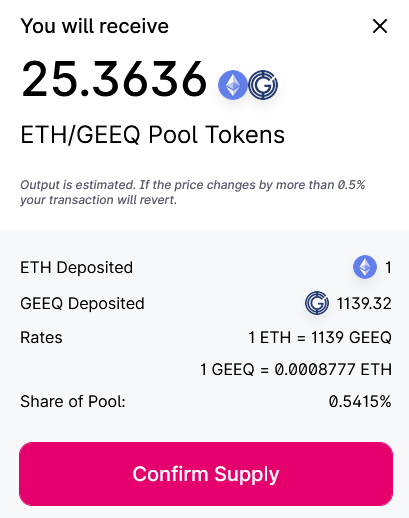409x518 pixels.
Task: Select the 1 ETH = 1139 GEEQ rate
Action: tap(320, 337)
